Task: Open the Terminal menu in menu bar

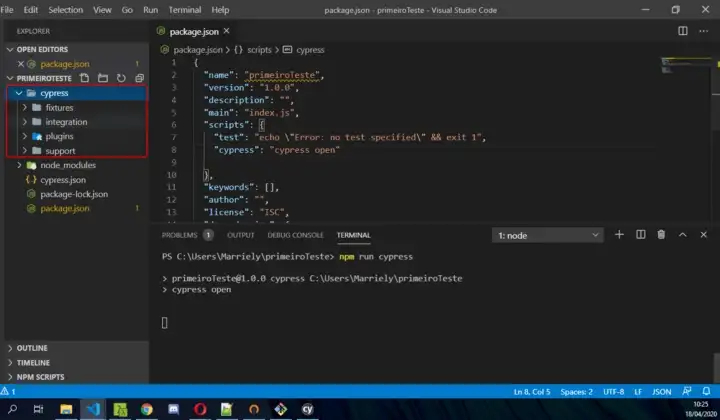Action: (183, 9)
